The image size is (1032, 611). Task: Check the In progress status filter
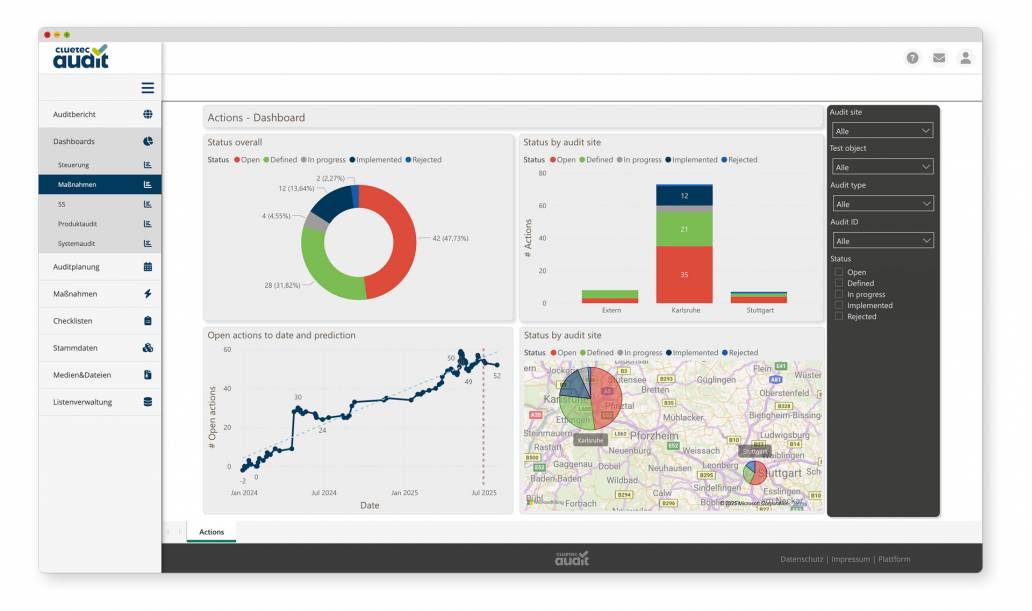(839, 294)
